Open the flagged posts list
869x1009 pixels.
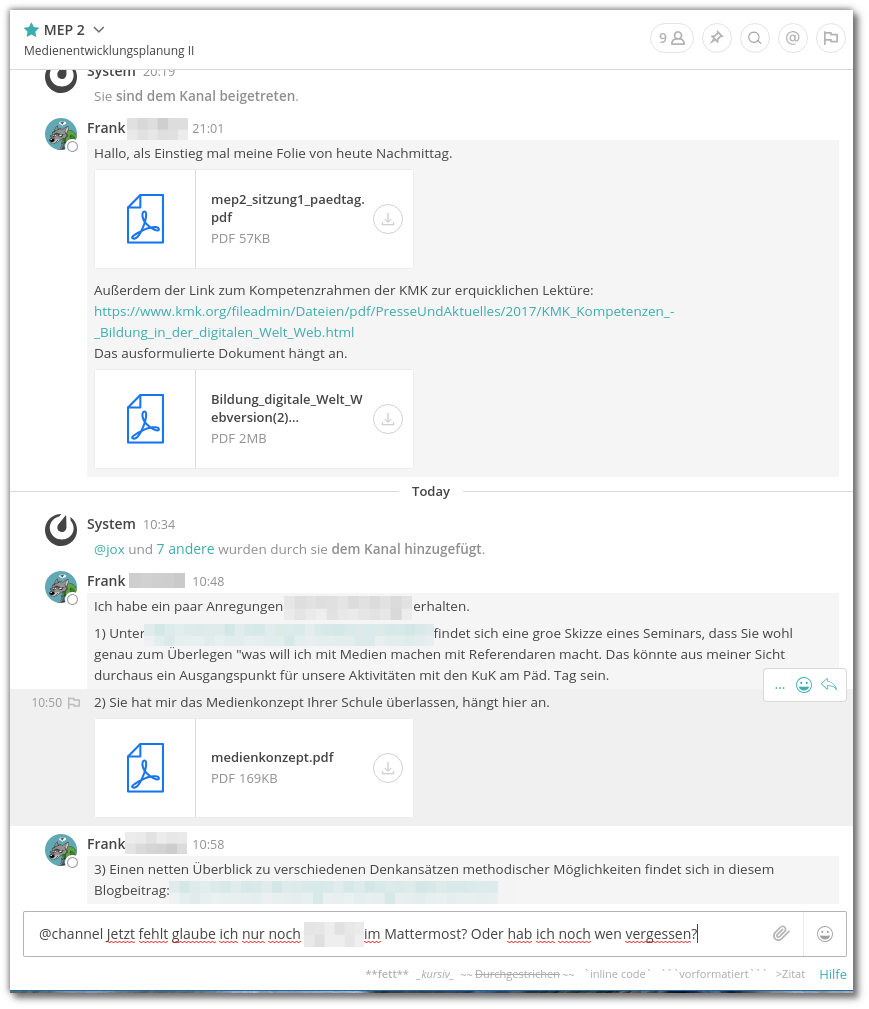[x=830, y=38]
